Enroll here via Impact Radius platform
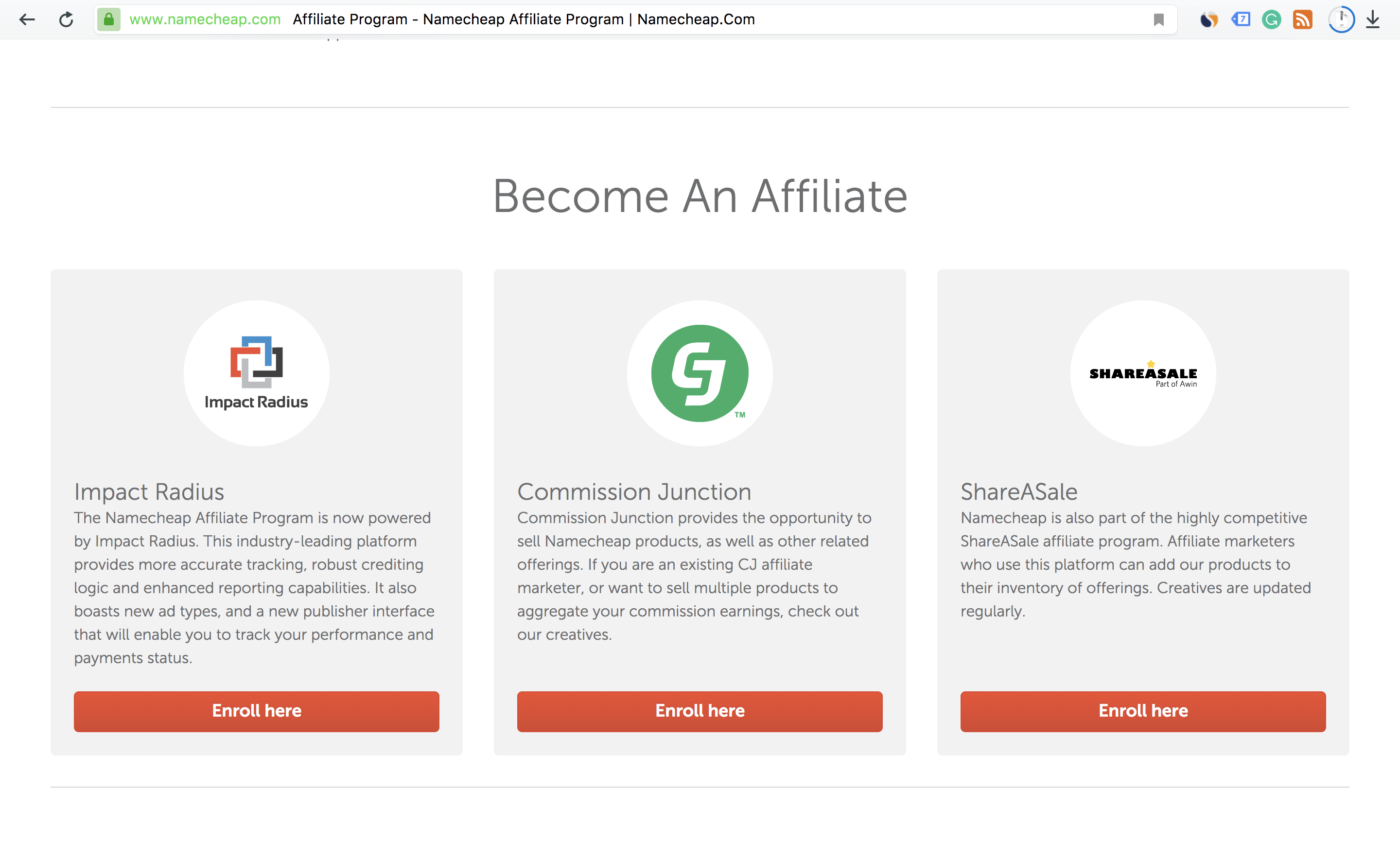 pyautogui.click(x=256, y=711)
